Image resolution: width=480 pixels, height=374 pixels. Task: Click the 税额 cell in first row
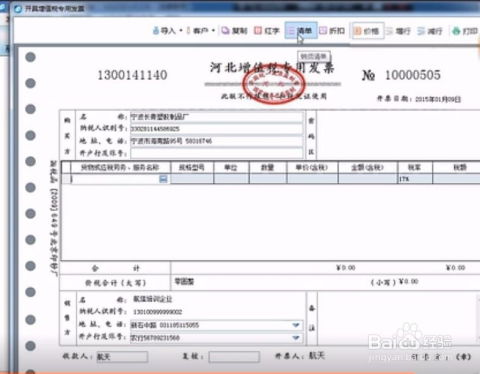[457, 179]
